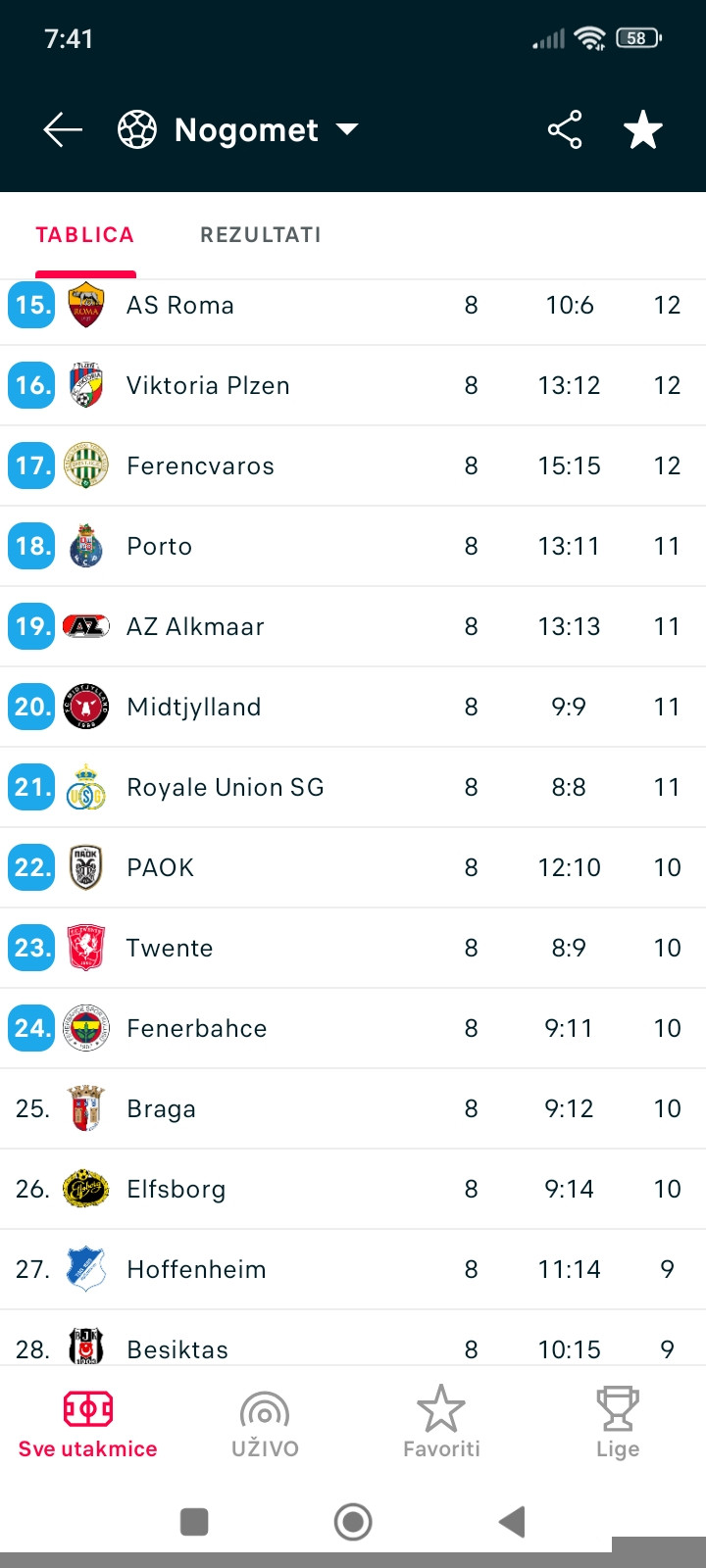Tap the position 22 badge for PAOK

31,867
